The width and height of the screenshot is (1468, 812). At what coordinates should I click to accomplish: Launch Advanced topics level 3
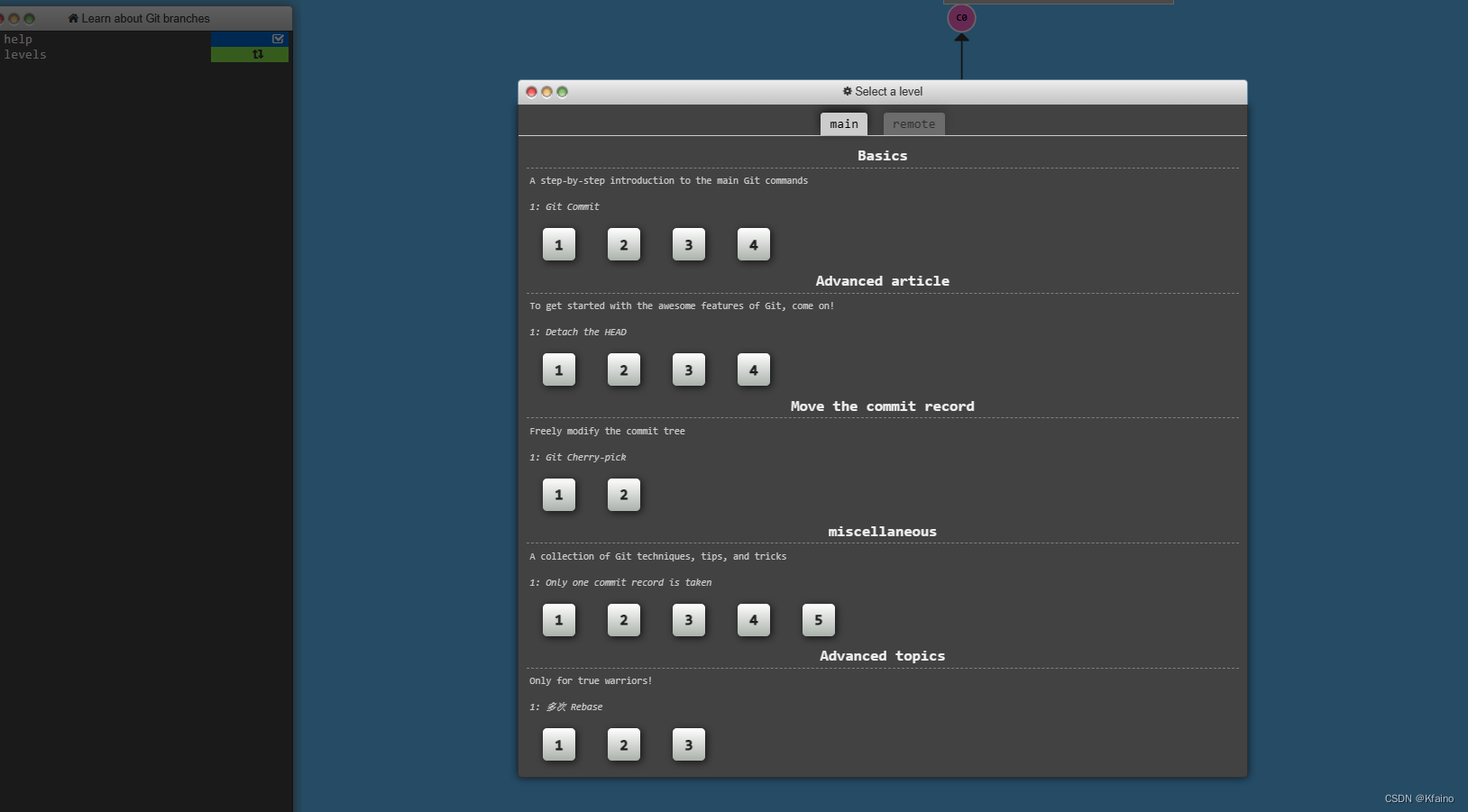689,744
